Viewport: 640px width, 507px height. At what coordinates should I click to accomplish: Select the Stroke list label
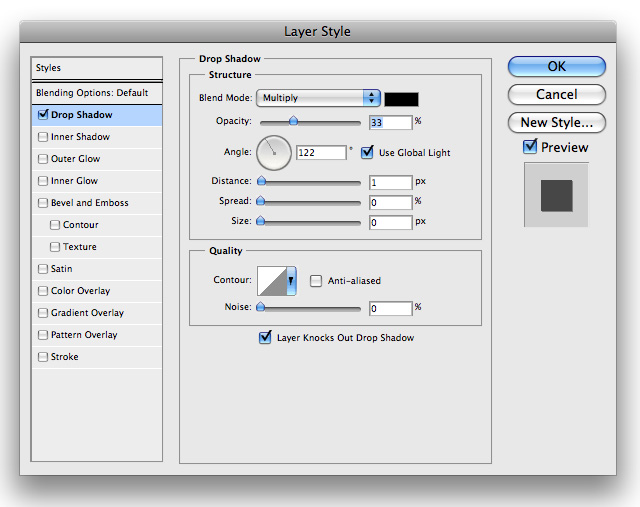(64, 357)
